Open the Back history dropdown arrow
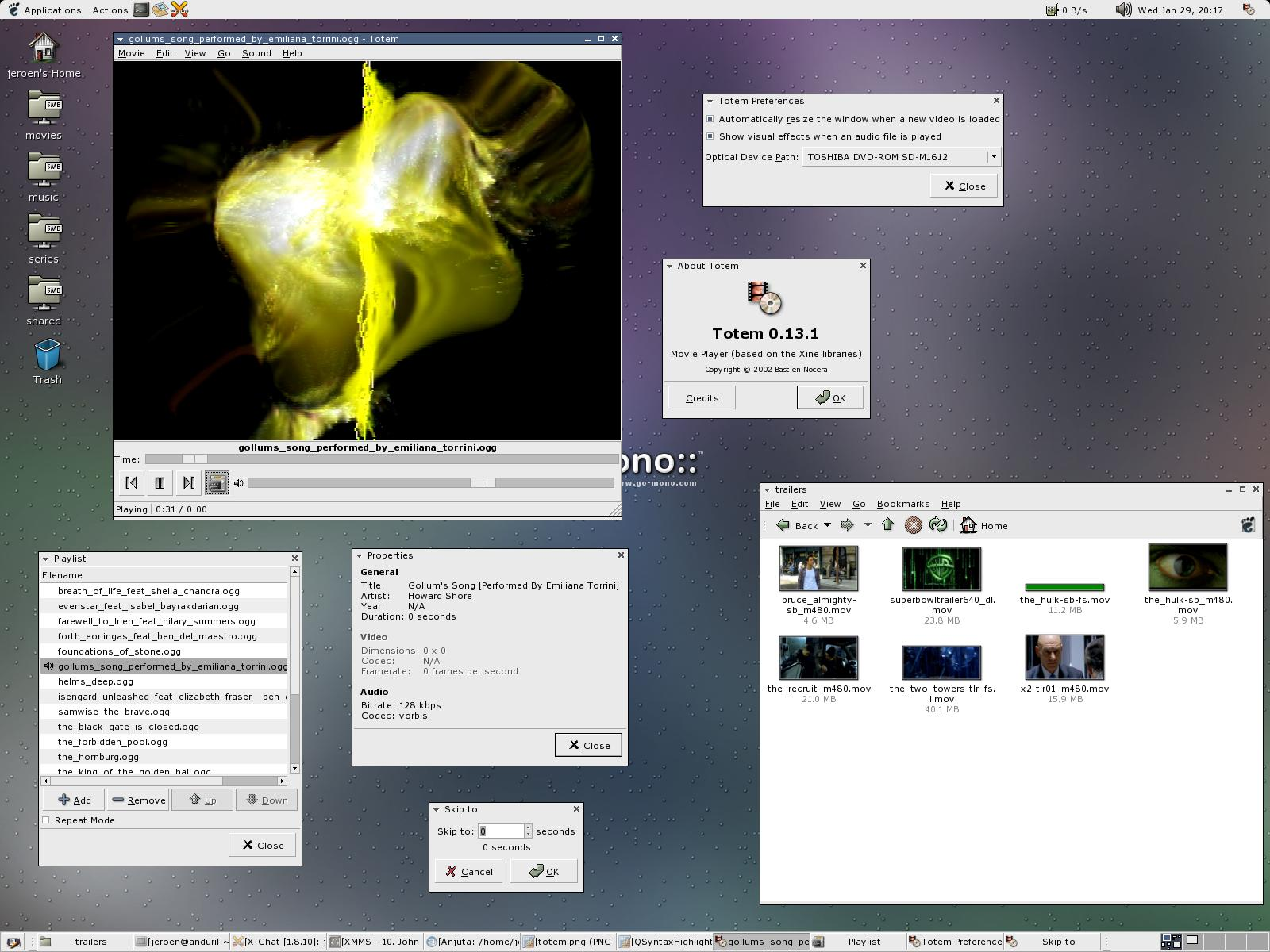 [x=827, y=525]
